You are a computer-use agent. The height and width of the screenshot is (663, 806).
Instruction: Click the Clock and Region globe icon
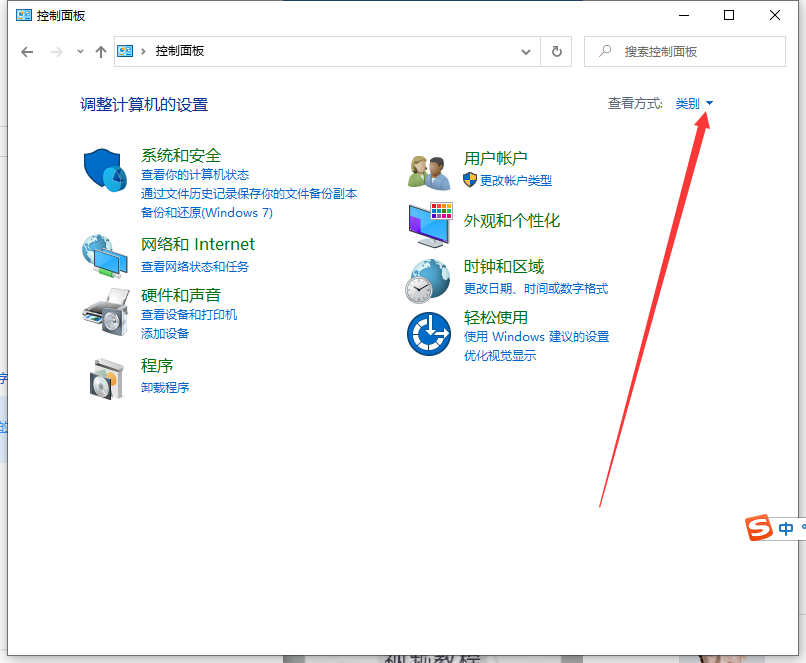(x=429, y=280)
